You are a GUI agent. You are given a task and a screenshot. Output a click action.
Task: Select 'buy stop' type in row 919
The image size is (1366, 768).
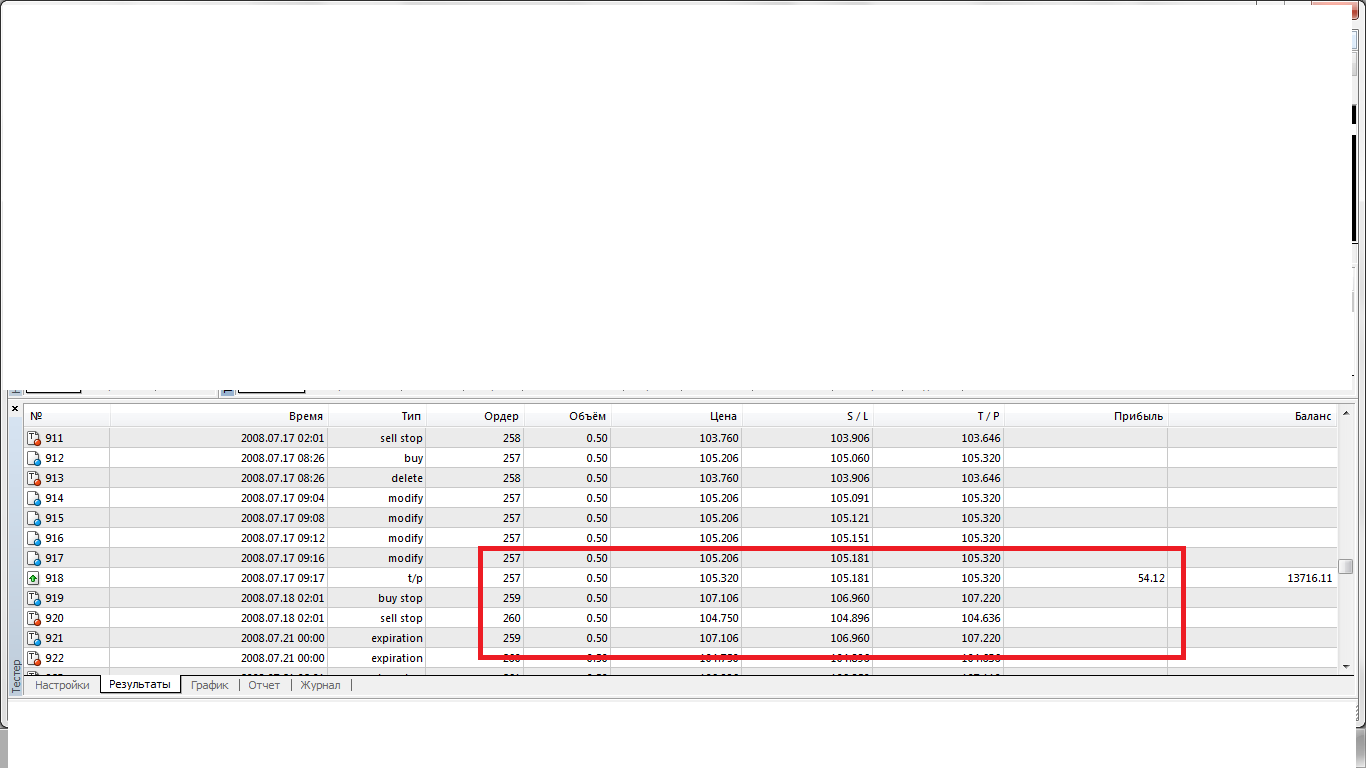(x=400, y=598)
